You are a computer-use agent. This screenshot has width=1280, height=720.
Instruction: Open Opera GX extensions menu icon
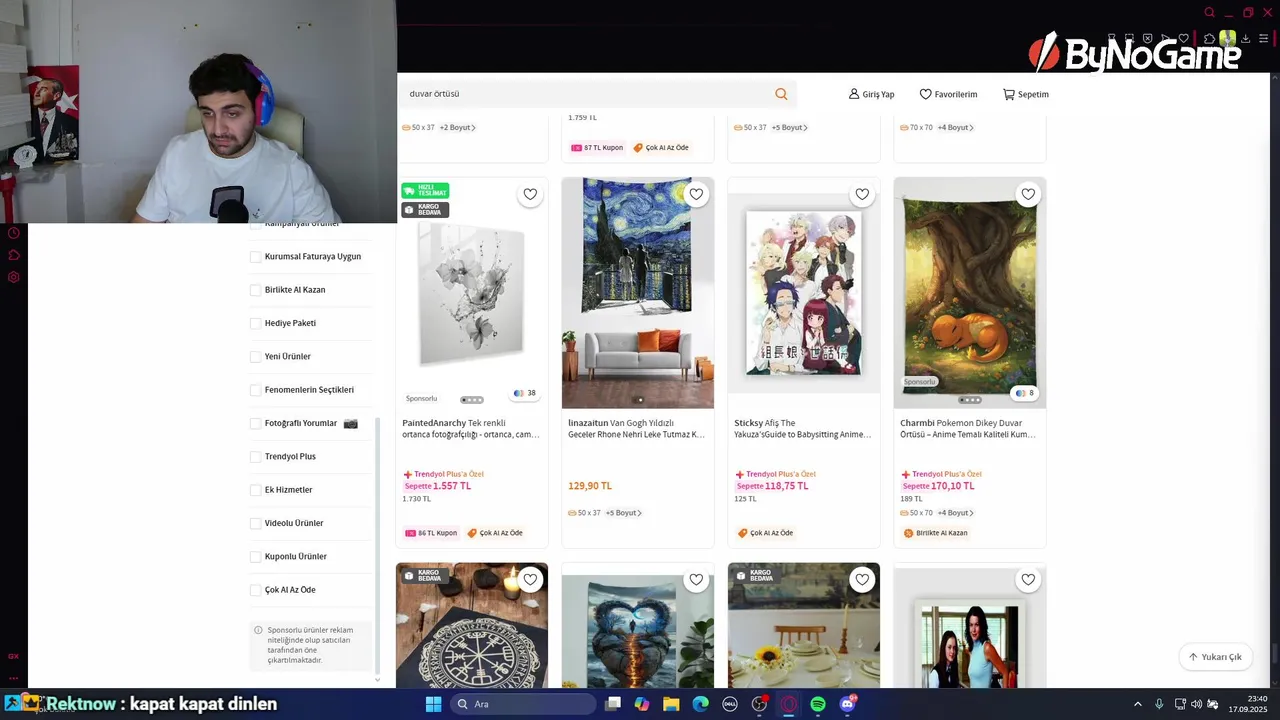point(1209,38)
